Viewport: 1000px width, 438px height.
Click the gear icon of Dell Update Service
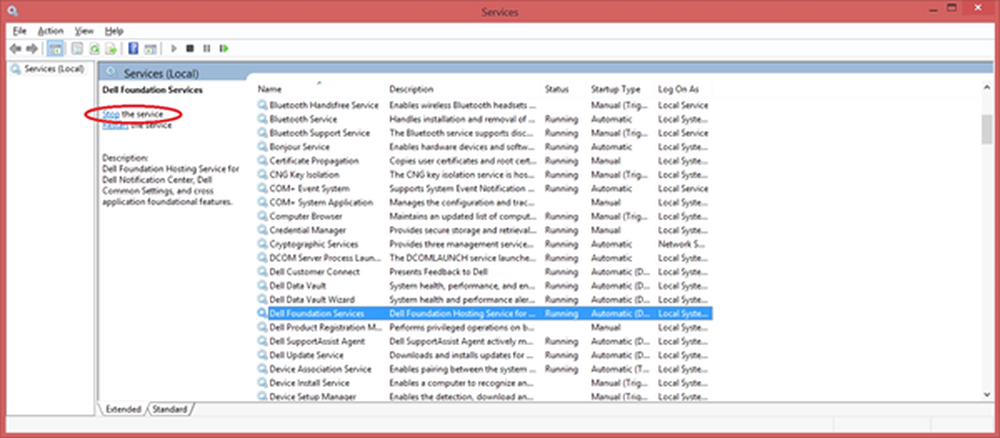click(262, 355)
